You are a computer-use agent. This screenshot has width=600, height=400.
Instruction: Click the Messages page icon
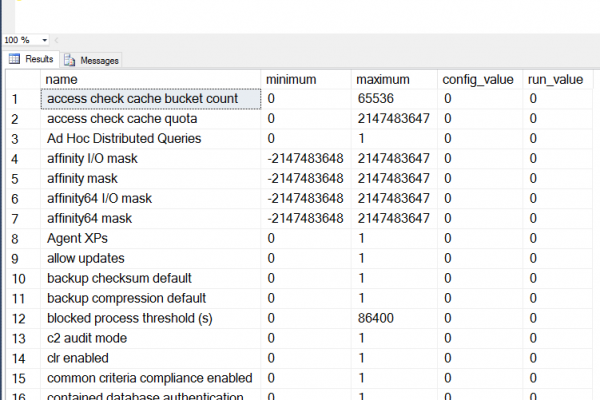(x=70, y=60)
